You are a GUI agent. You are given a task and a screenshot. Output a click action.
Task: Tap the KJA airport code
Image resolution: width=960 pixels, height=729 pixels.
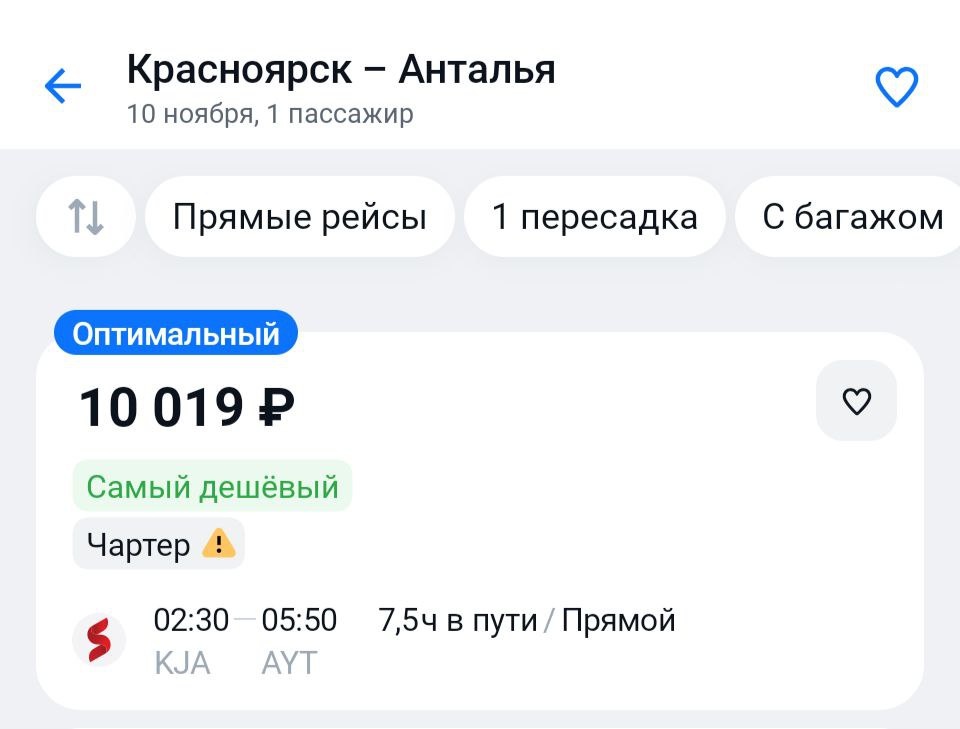182,663
